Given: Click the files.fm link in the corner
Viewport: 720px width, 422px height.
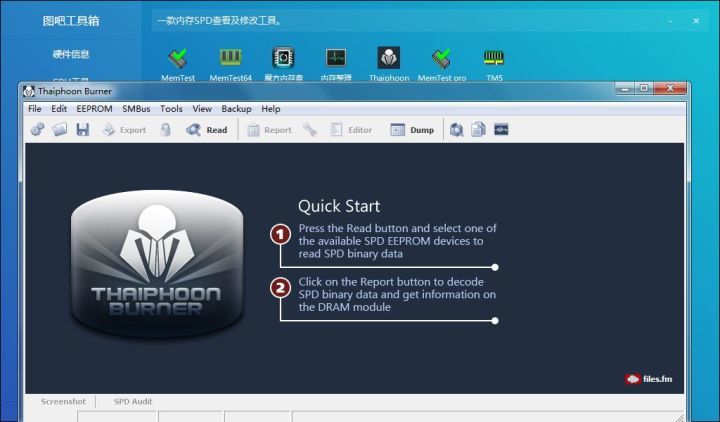Looking at the screenshot, I should [x=648, y=379].
